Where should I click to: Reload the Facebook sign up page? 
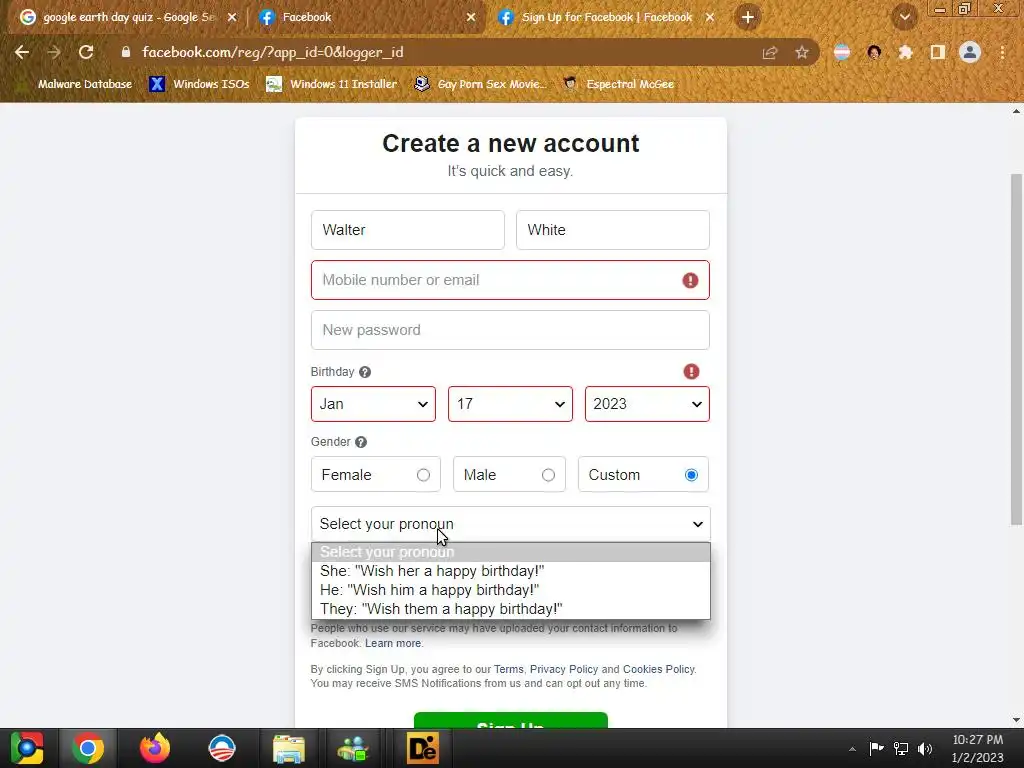(86, 52)
